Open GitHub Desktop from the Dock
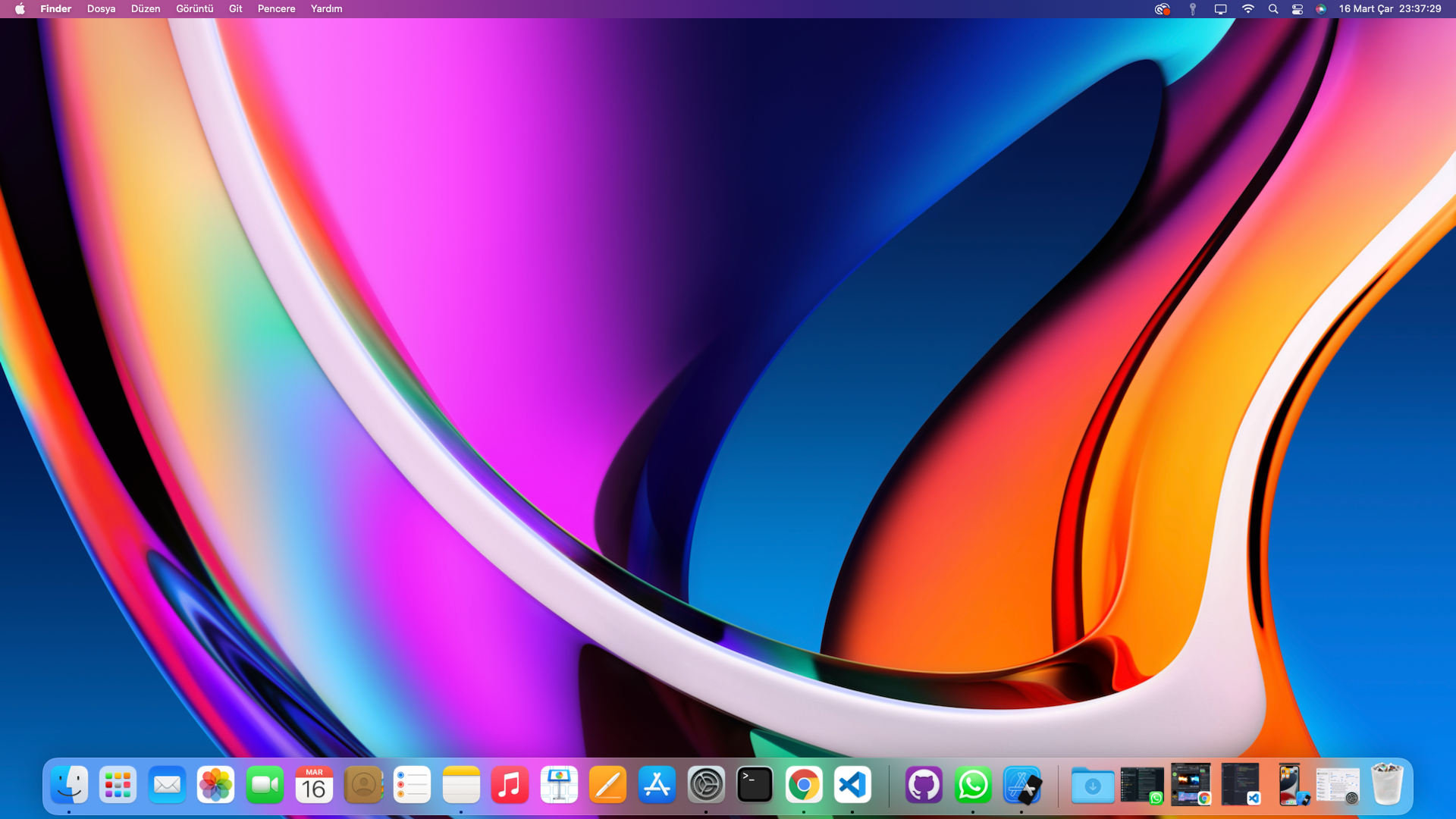Viewport: 1456px width, 819px height. [x=924, y=785]
